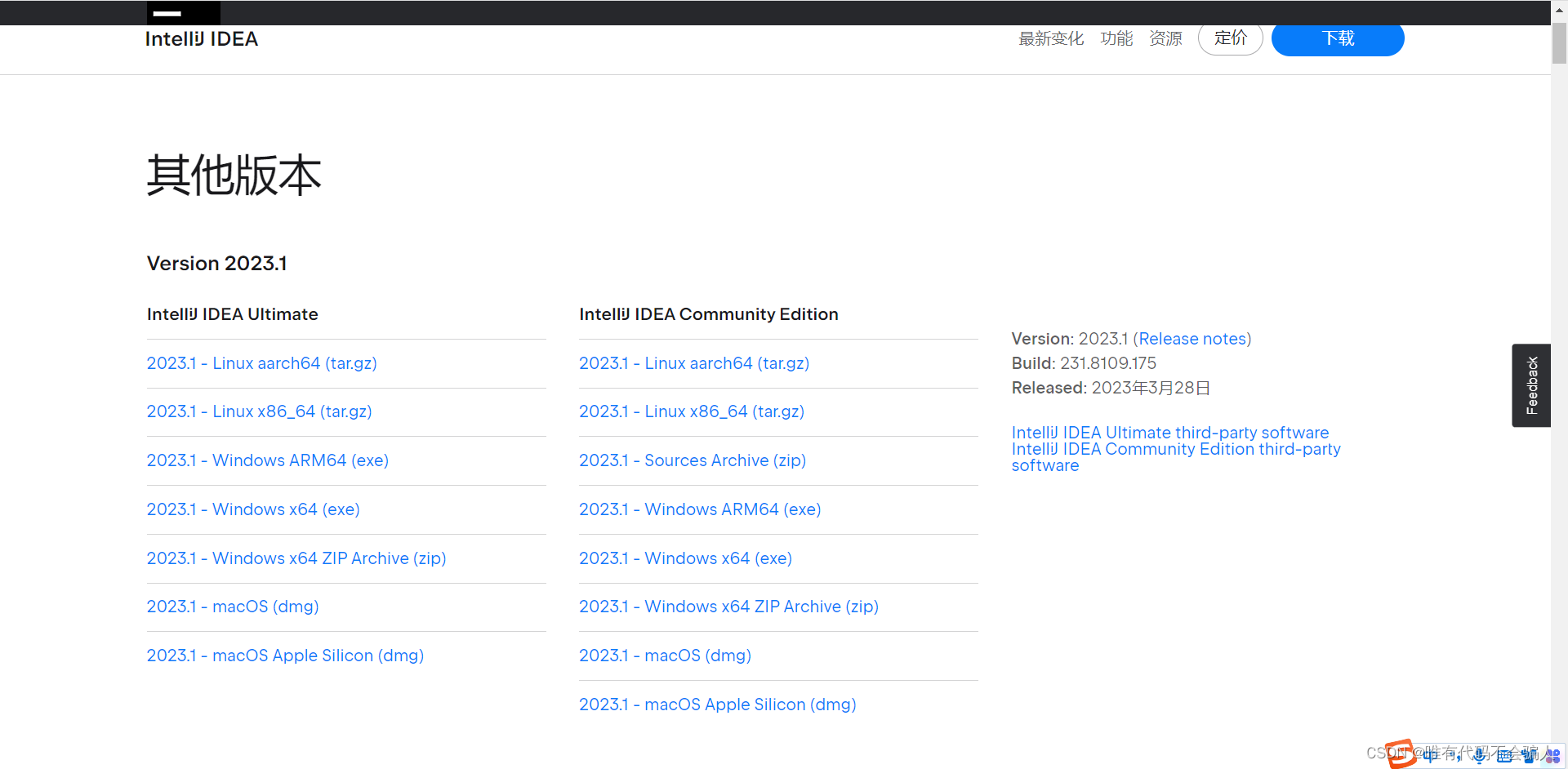Image resolution: width=1568 pixels, height=769 pixels.
Task: Click the Released: 2023年3月28日 text
Action: [1111, 388]
